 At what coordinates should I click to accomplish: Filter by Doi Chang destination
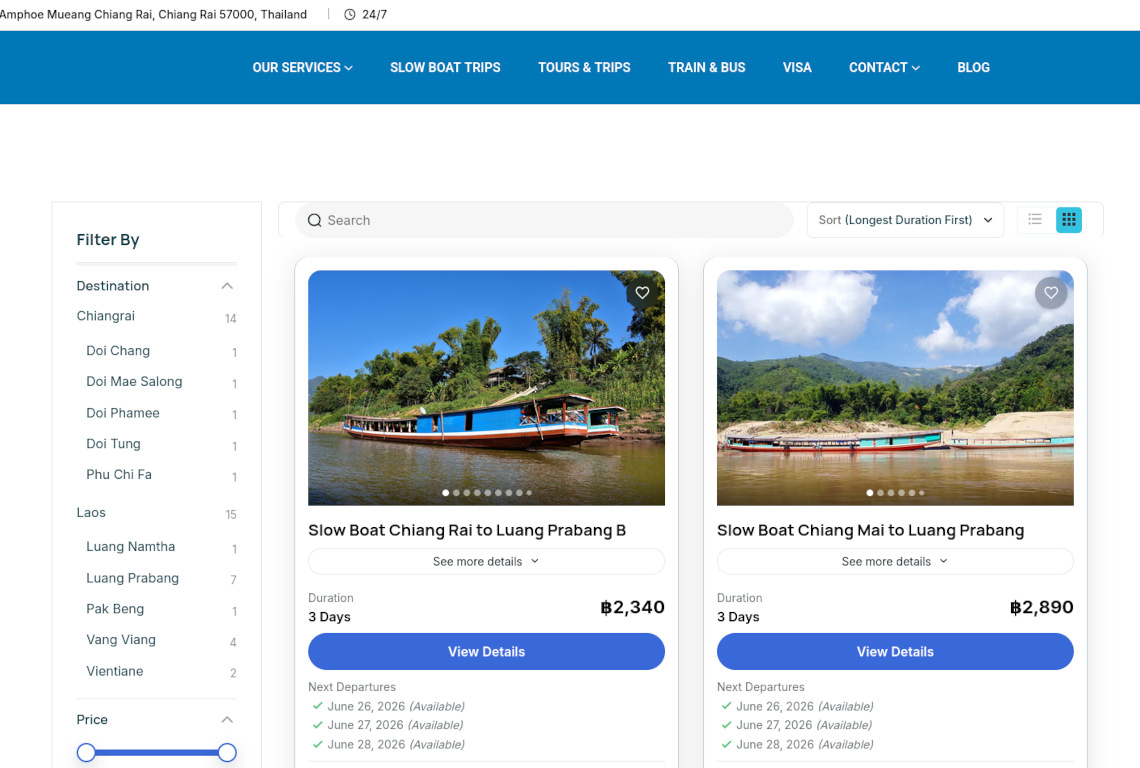(118, 351)
